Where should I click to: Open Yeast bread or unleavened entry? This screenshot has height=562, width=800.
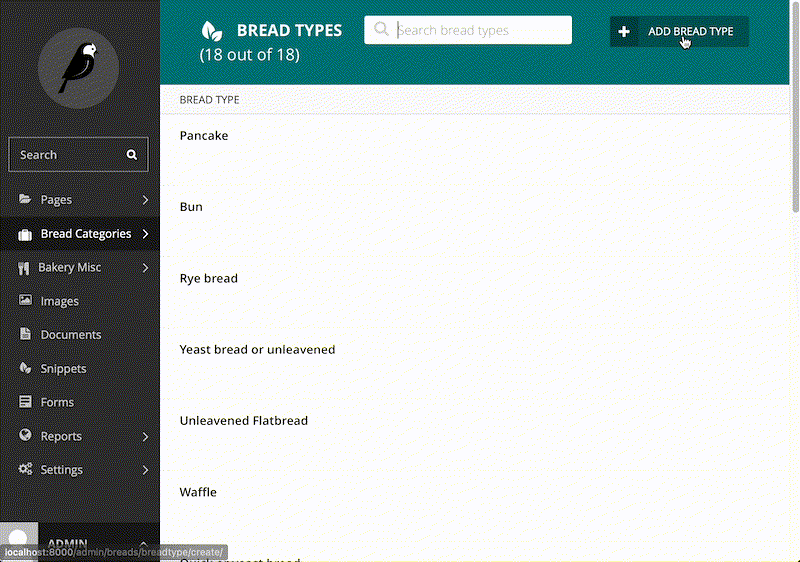(x=257, y=350)
